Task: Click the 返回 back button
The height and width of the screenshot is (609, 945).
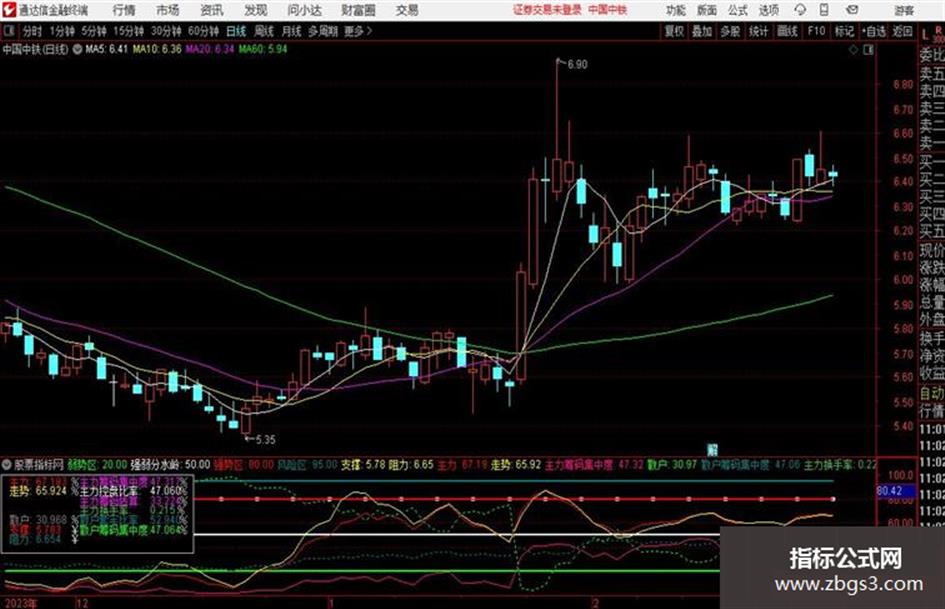Action: pos(902,31)
